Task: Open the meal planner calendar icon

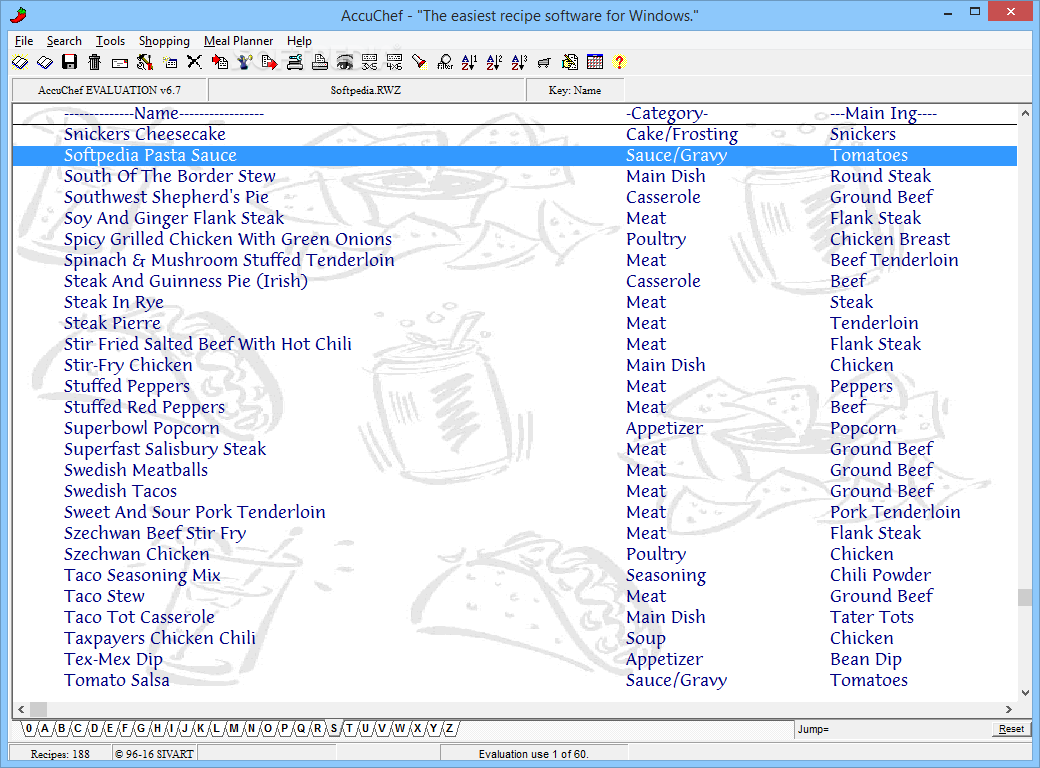Action: [595, 62]
